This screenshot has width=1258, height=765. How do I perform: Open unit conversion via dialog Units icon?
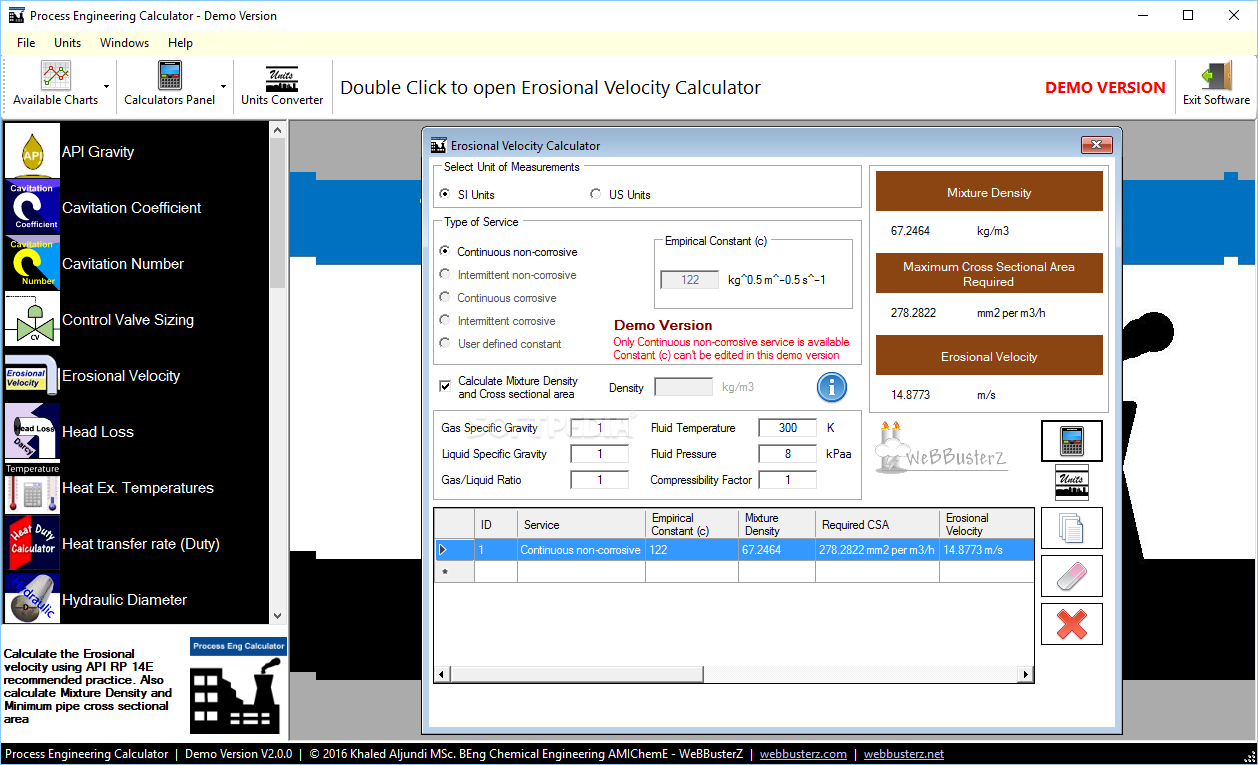click(1071, 482)
